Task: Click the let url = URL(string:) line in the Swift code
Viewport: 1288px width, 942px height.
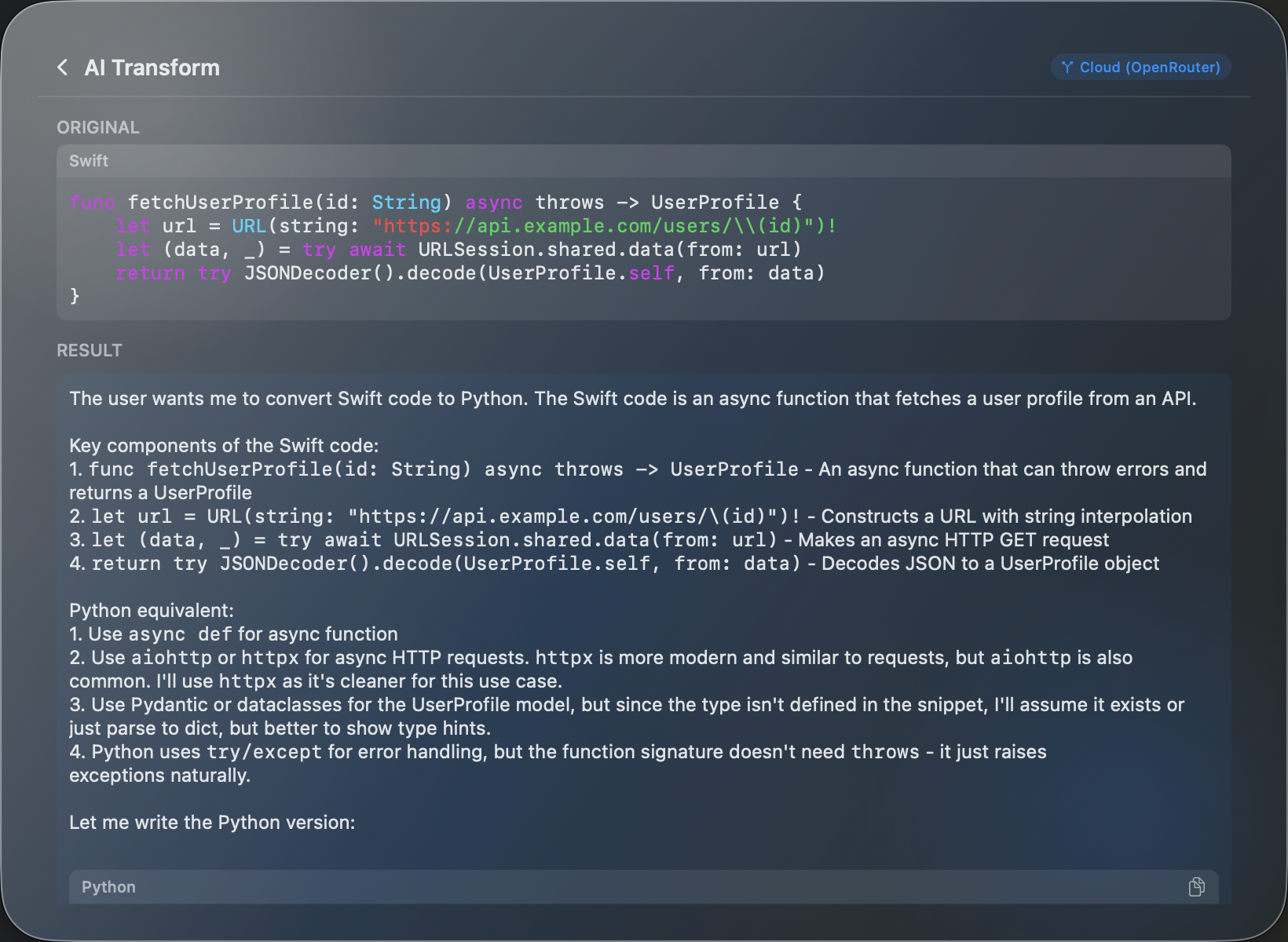Action: coord(477,226)
